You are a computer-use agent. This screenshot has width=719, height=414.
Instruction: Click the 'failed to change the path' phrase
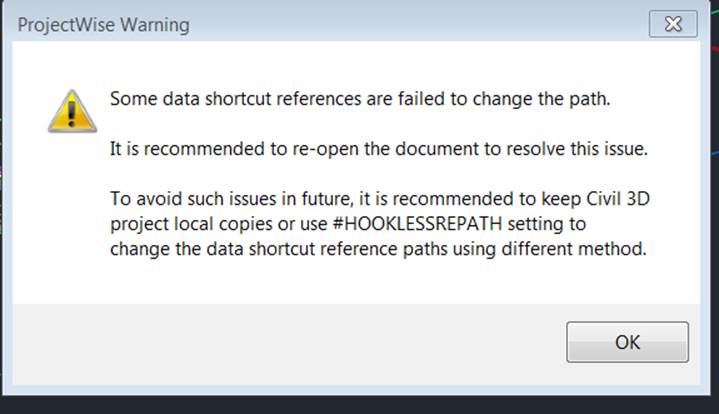click(504, 99)
